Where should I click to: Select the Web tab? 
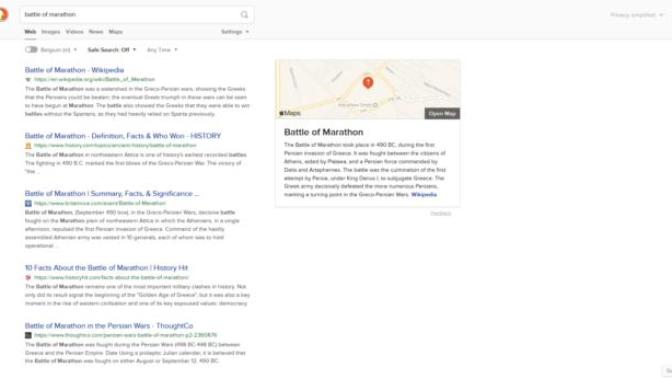coord(30,32)
